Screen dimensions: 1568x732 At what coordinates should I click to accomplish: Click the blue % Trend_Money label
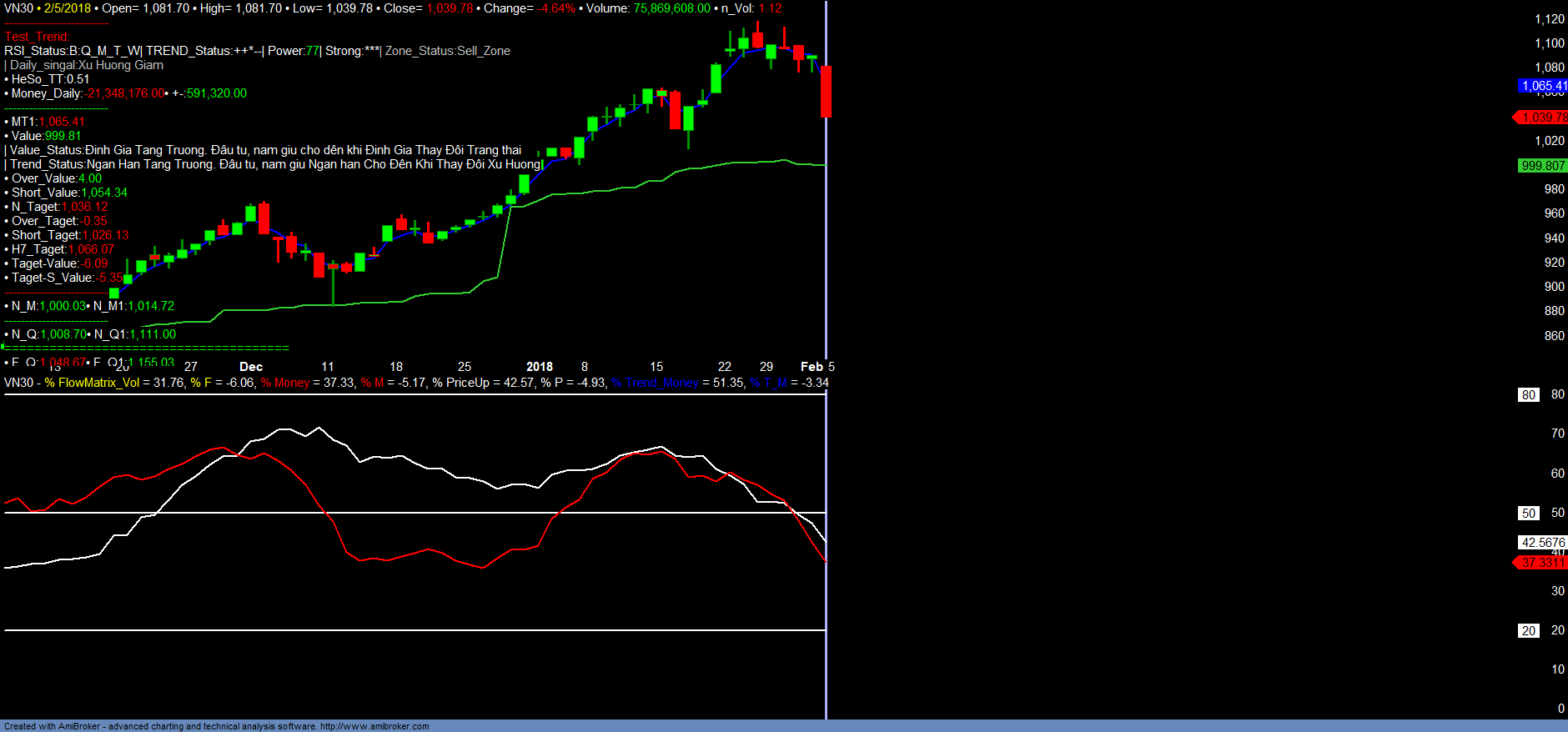pos(655,383)
